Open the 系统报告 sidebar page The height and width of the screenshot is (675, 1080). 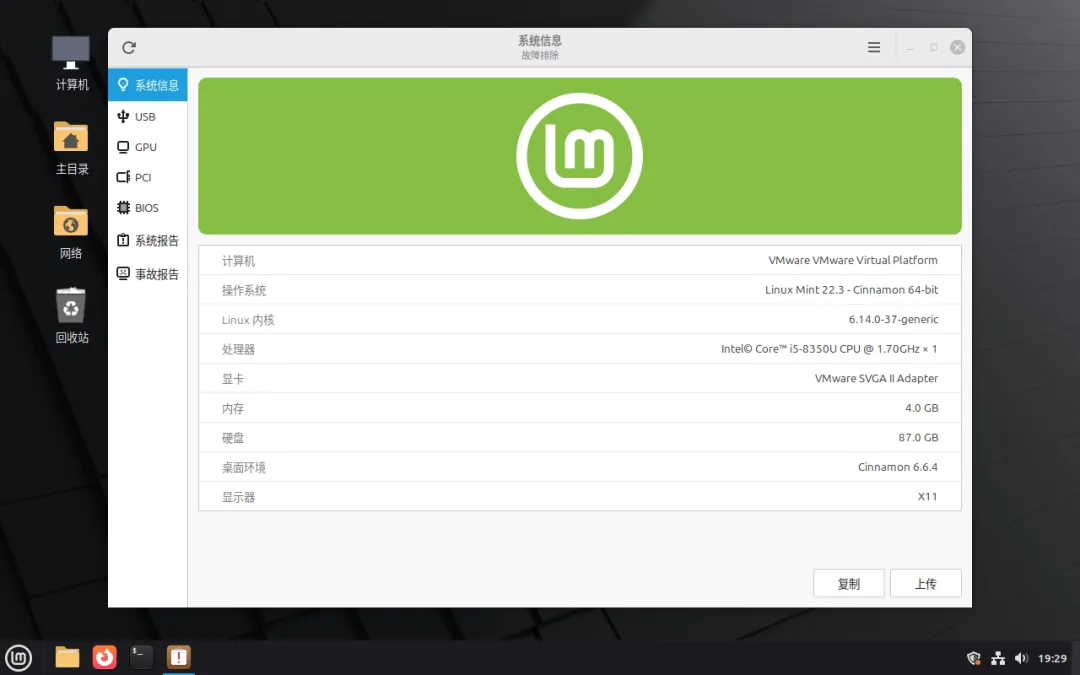tap(147, 240)
